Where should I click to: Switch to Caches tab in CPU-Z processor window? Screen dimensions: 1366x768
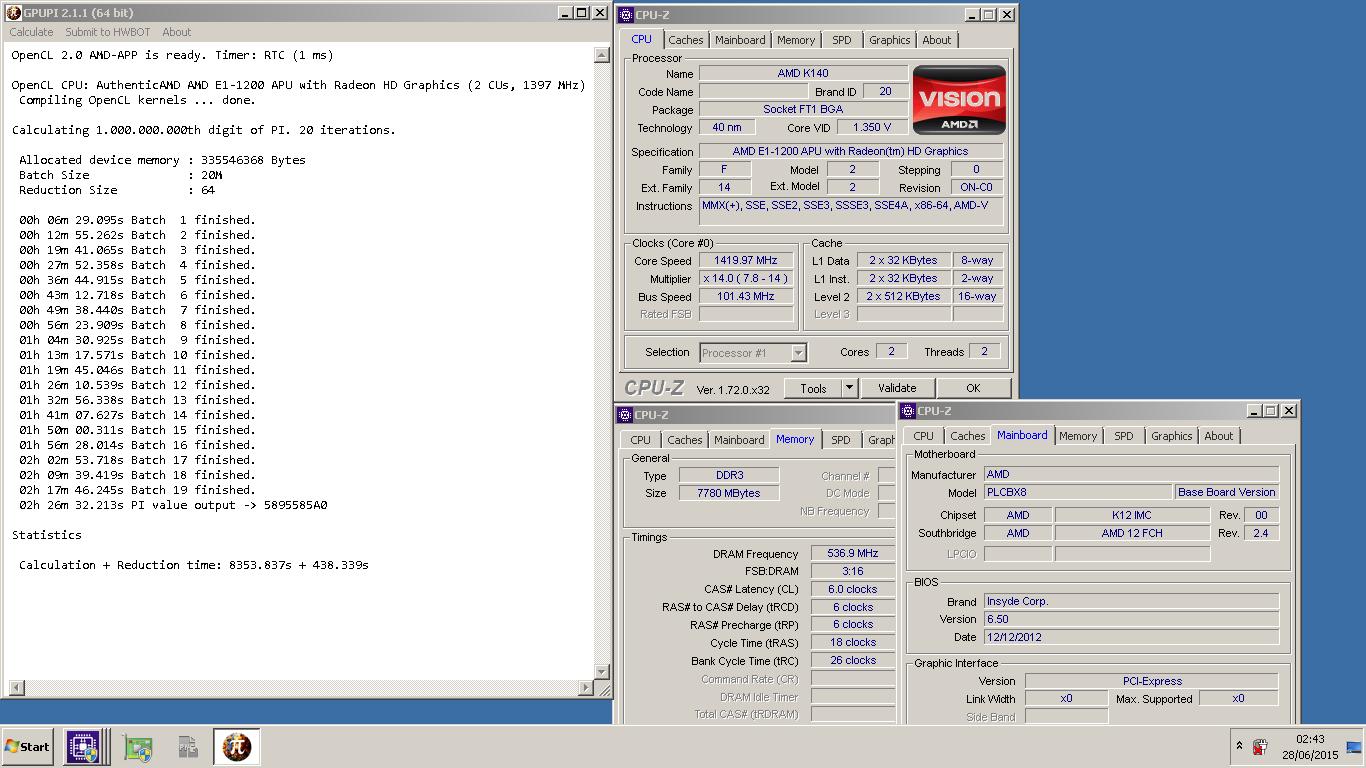[686, 40]
